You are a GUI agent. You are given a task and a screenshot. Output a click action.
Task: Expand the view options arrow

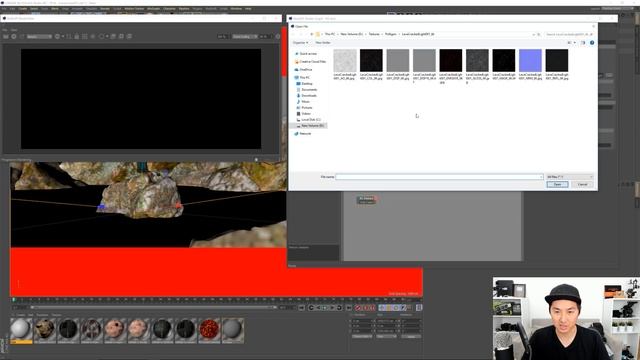pos(575,43)
